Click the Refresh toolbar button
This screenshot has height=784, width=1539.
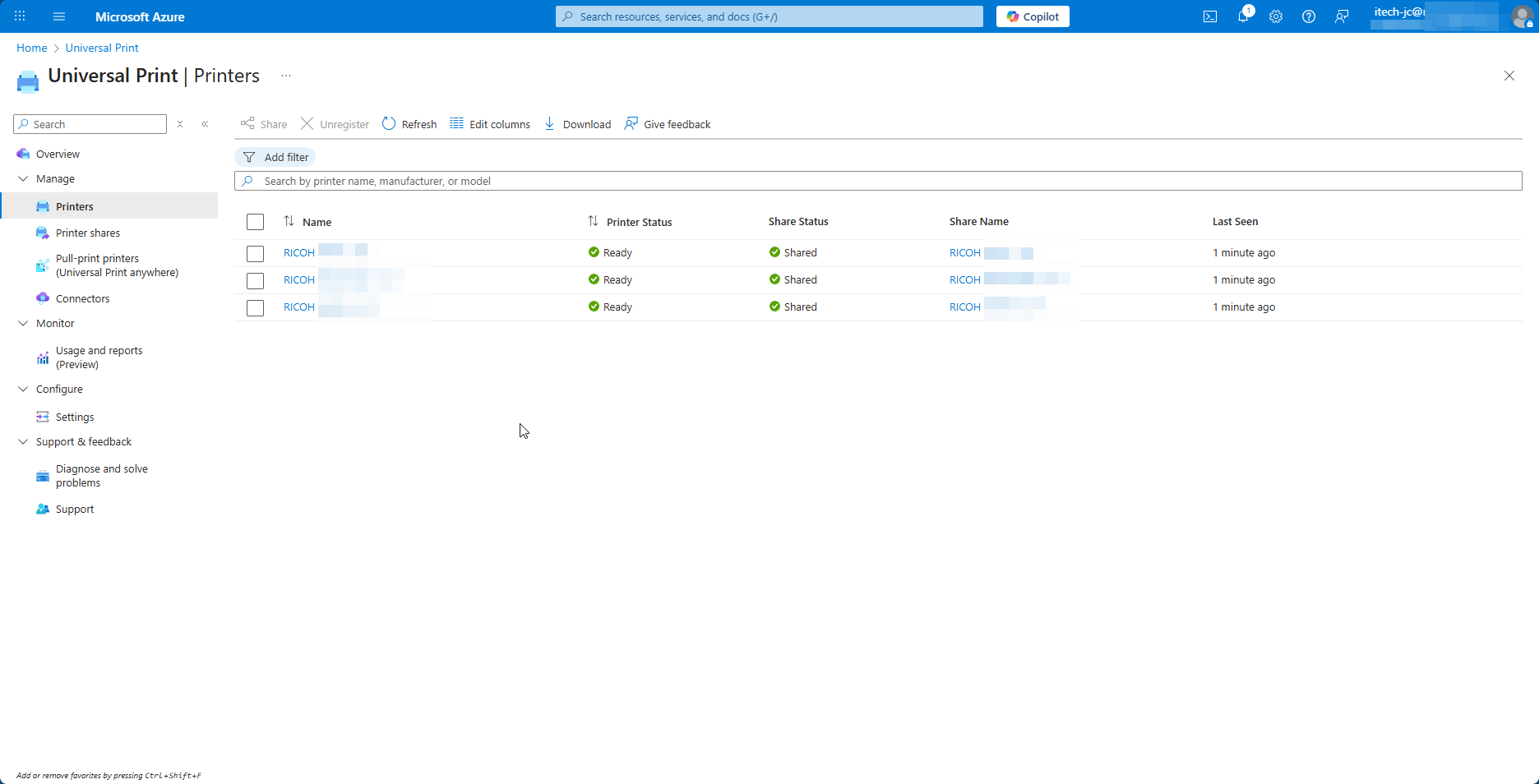coord(409,124)
